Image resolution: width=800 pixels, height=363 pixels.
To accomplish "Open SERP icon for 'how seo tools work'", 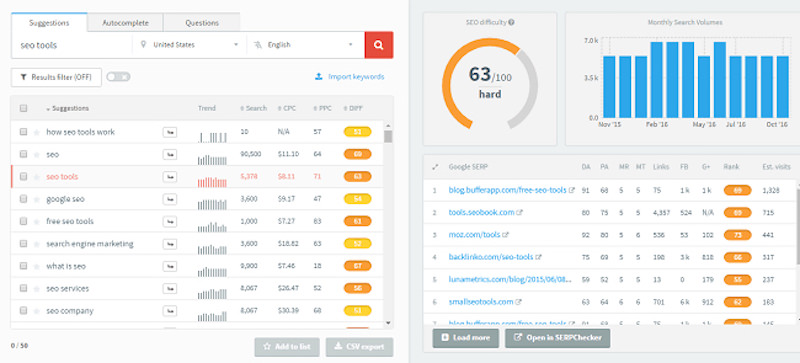I will [x=169, y=132].
